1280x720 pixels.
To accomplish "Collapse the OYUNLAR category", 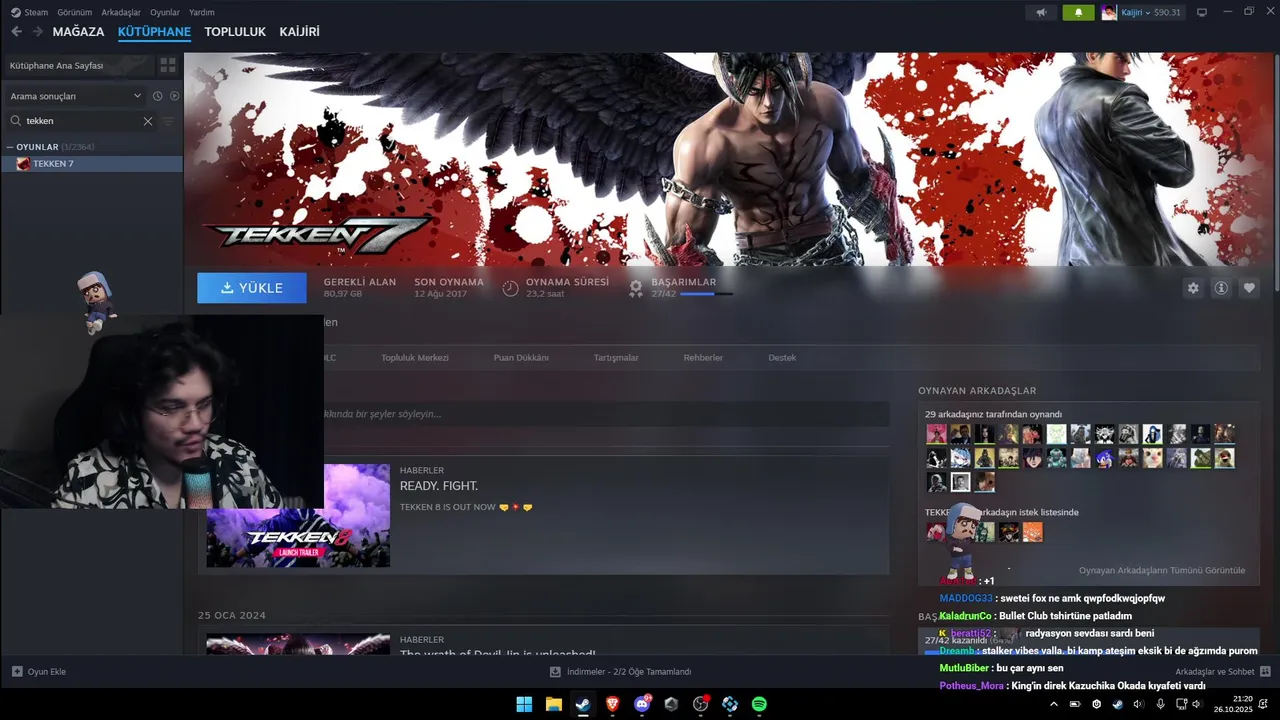I will click(x=9, y=147).
